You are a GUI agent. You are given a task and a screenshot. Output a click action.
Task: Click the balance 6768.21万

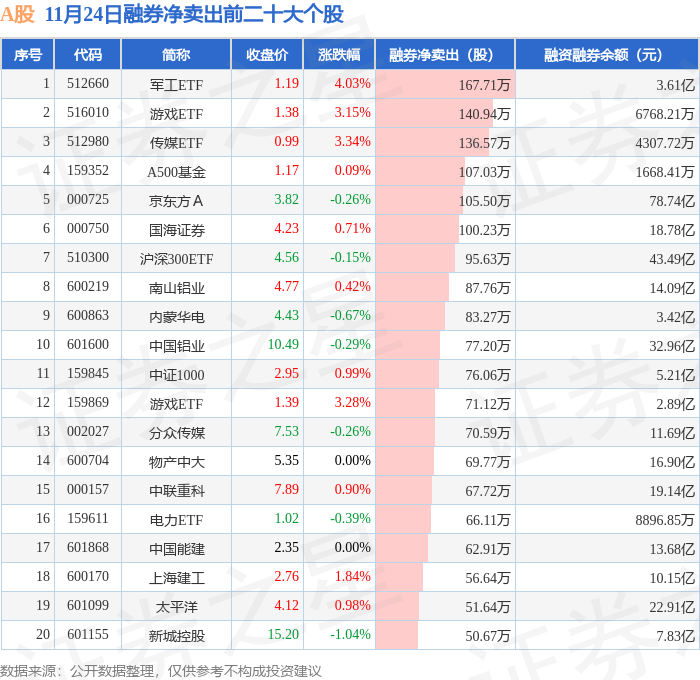[x=665, y=114]
